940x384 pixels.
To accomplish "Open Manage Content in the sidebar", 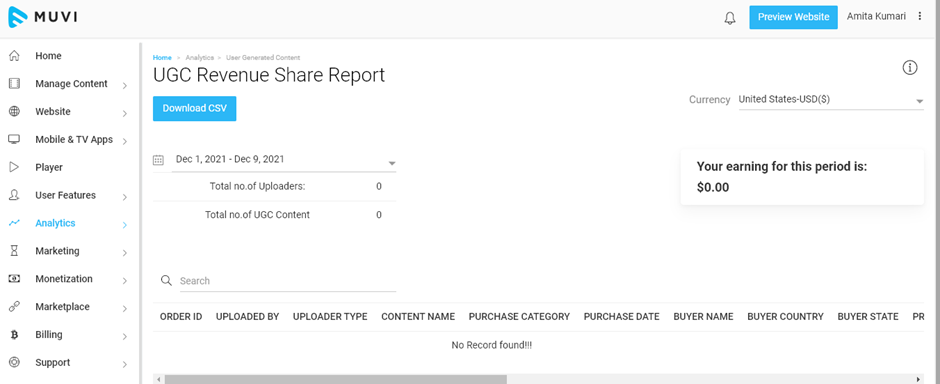I will pos(71,84).
